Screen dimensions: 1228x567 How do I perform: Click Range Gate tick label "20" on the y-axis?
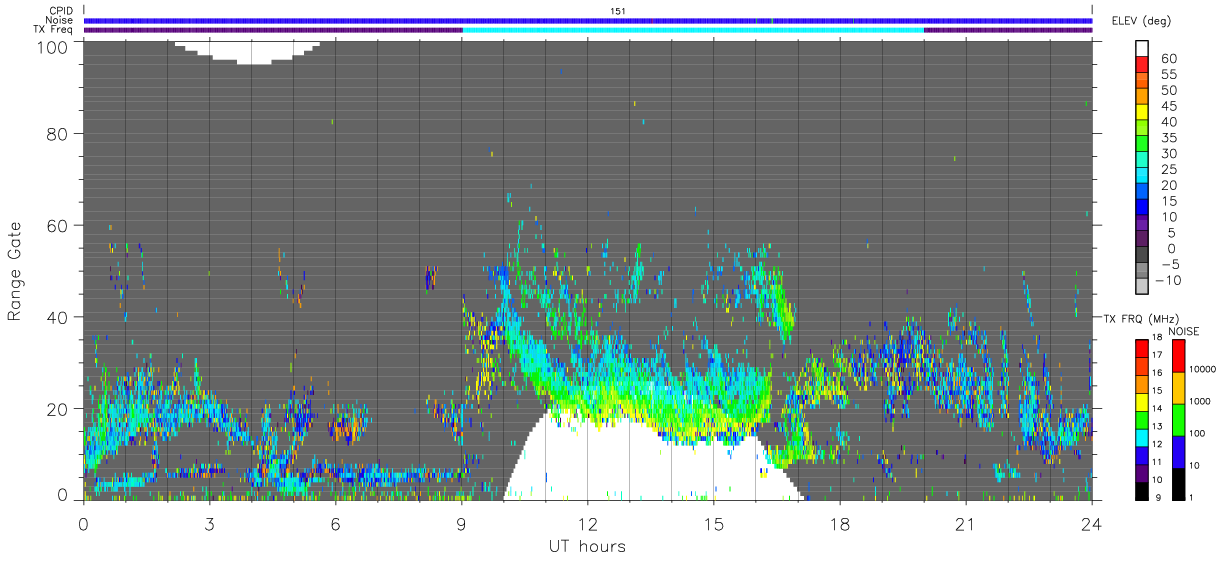pyautogui.click(x=57, y=409)
